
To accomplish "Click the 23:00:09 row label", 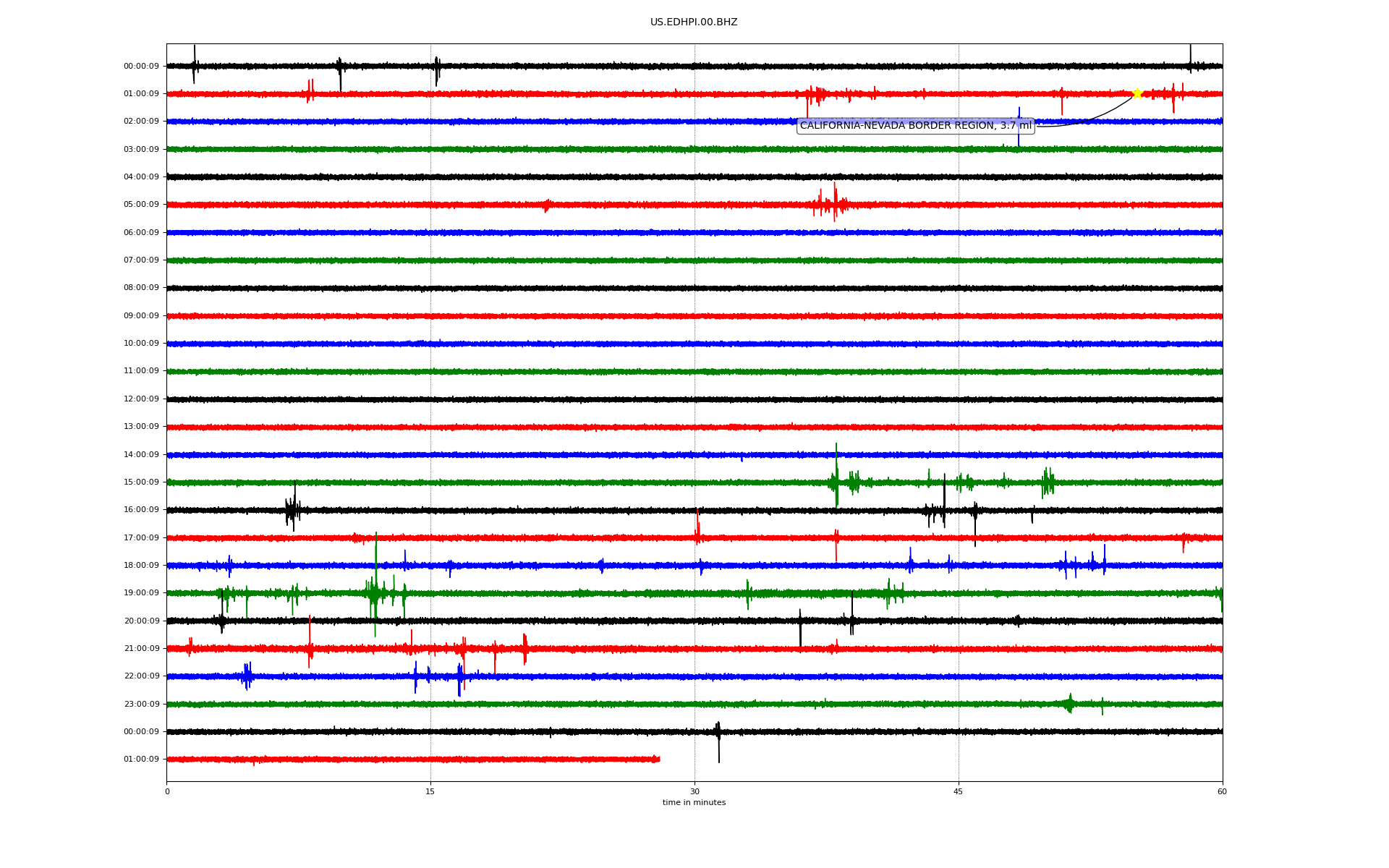I will (x=141, y=704).
